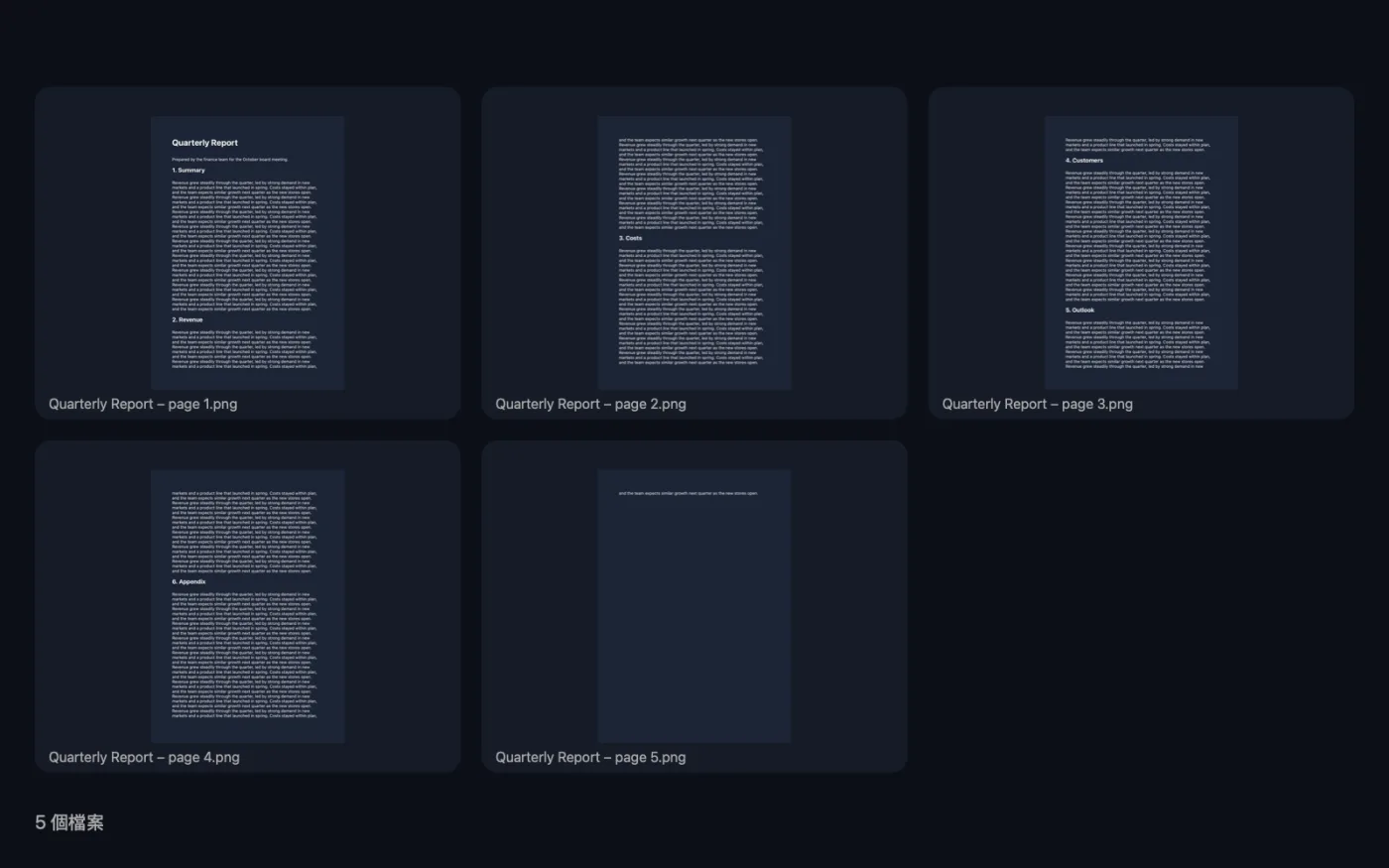Select file name 'Quarterly Report – page 5.png'

tap(590, 757)
